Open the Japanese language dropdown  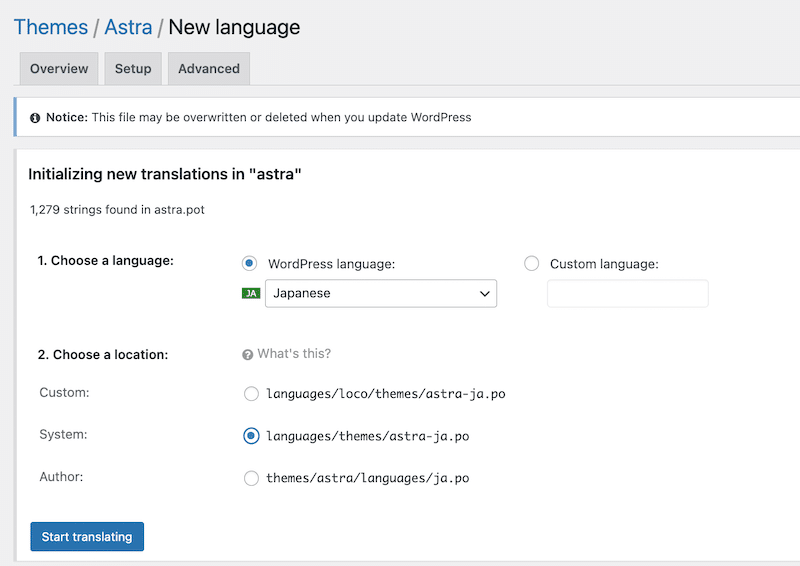coord(381,293)
